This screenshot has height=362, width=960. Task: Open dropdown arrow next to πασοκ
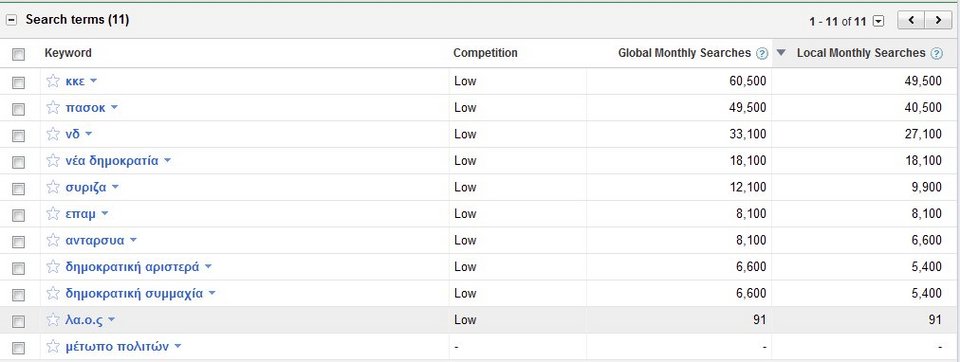click(114, 108)
